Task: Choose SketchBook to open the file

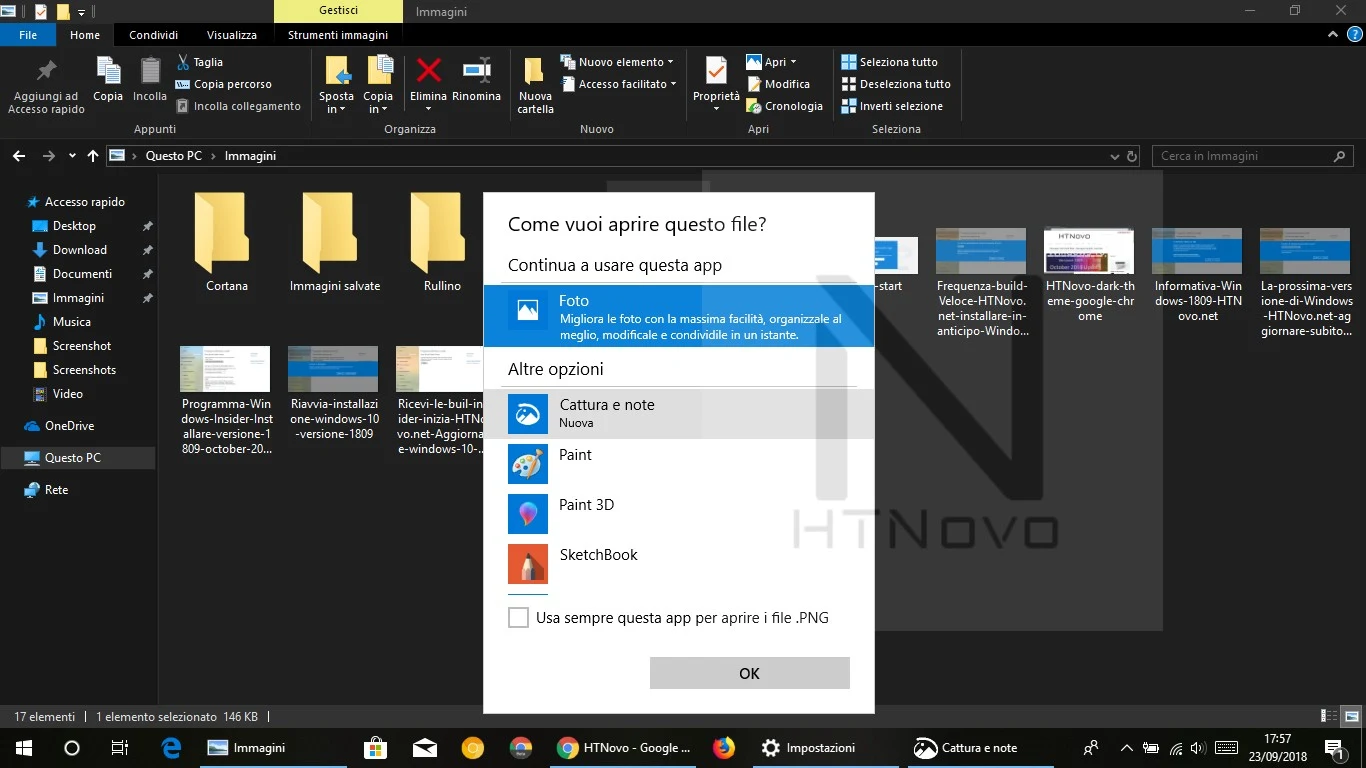Action: pyautogui.click(x=678, y=563)
